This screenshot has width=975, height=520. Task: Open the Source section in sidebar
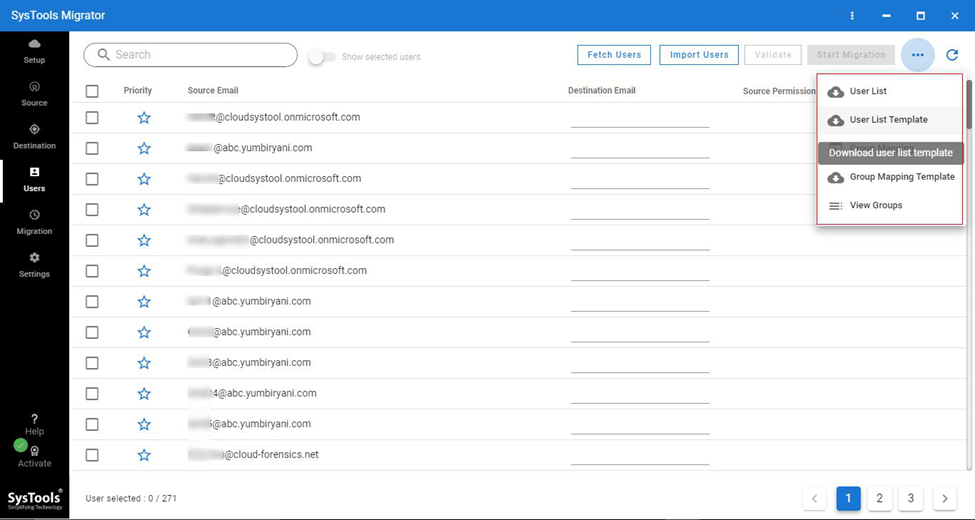[x=34, y=94]
